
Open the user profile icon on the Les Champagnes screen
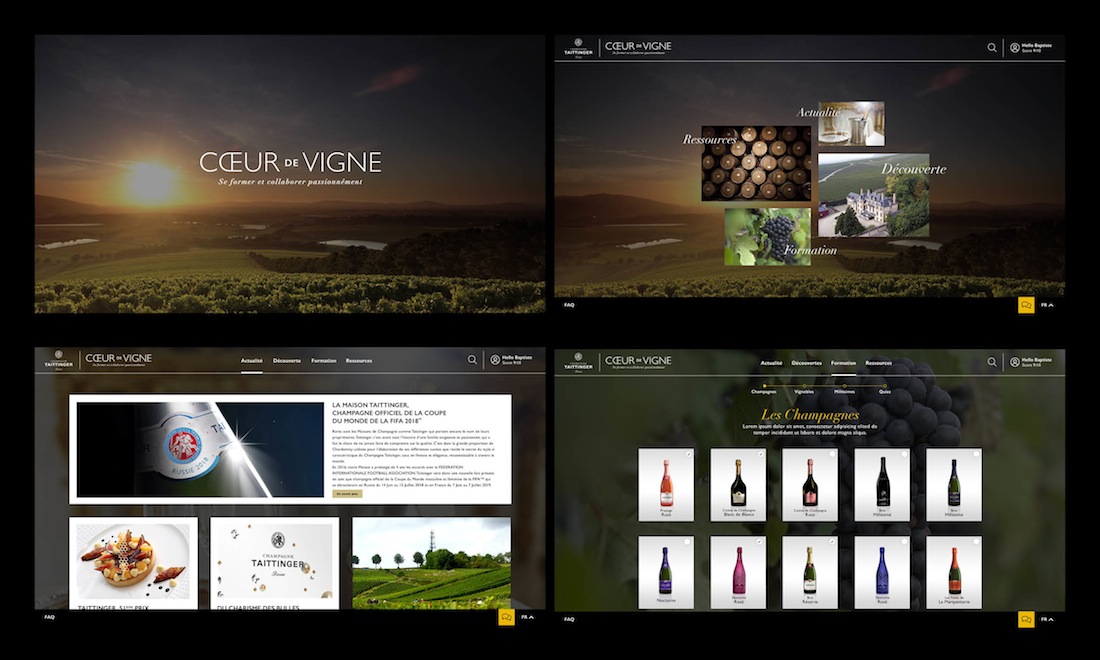point(1014,362)
